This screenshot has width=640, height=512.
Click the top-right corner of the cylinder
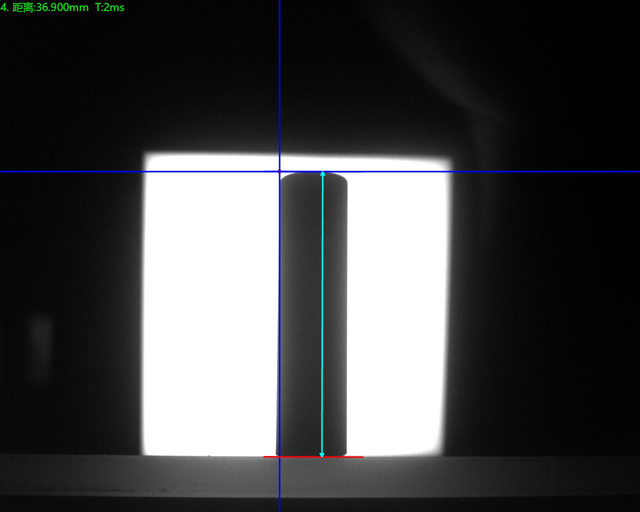click(345, 178)
